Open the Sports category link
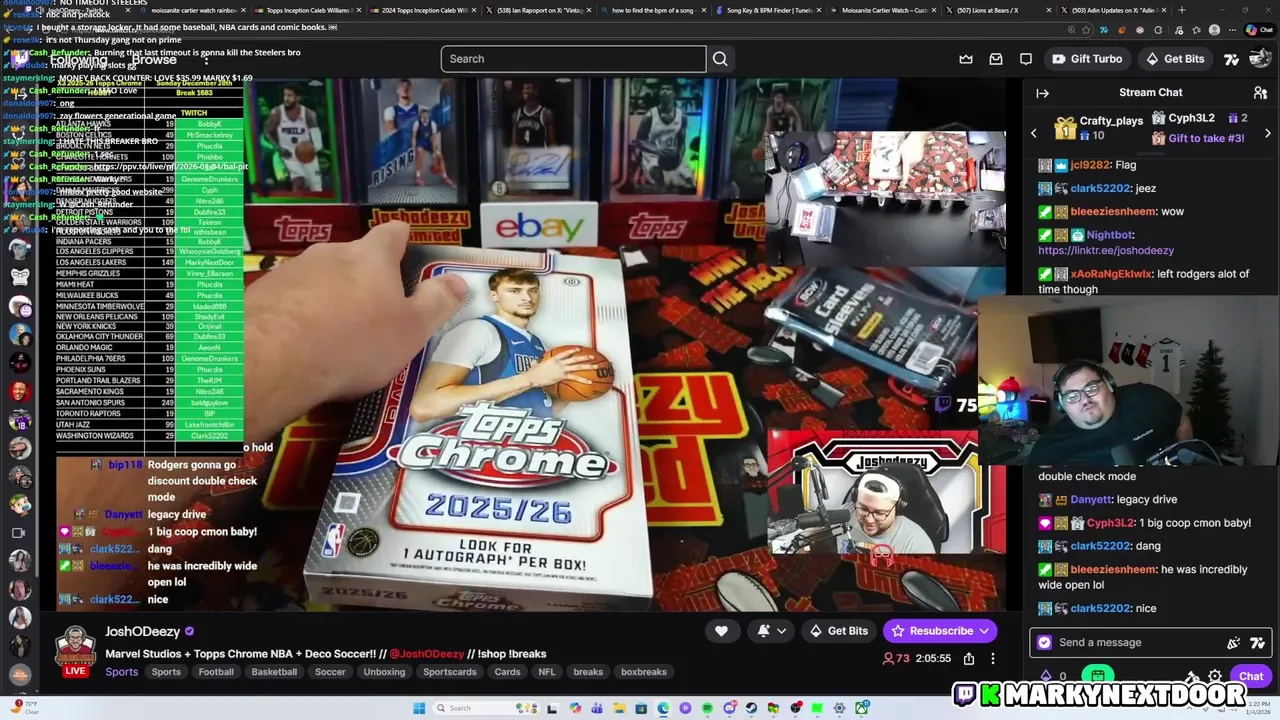The width and height of the screenshot is (1280, 720). (122, 672)
